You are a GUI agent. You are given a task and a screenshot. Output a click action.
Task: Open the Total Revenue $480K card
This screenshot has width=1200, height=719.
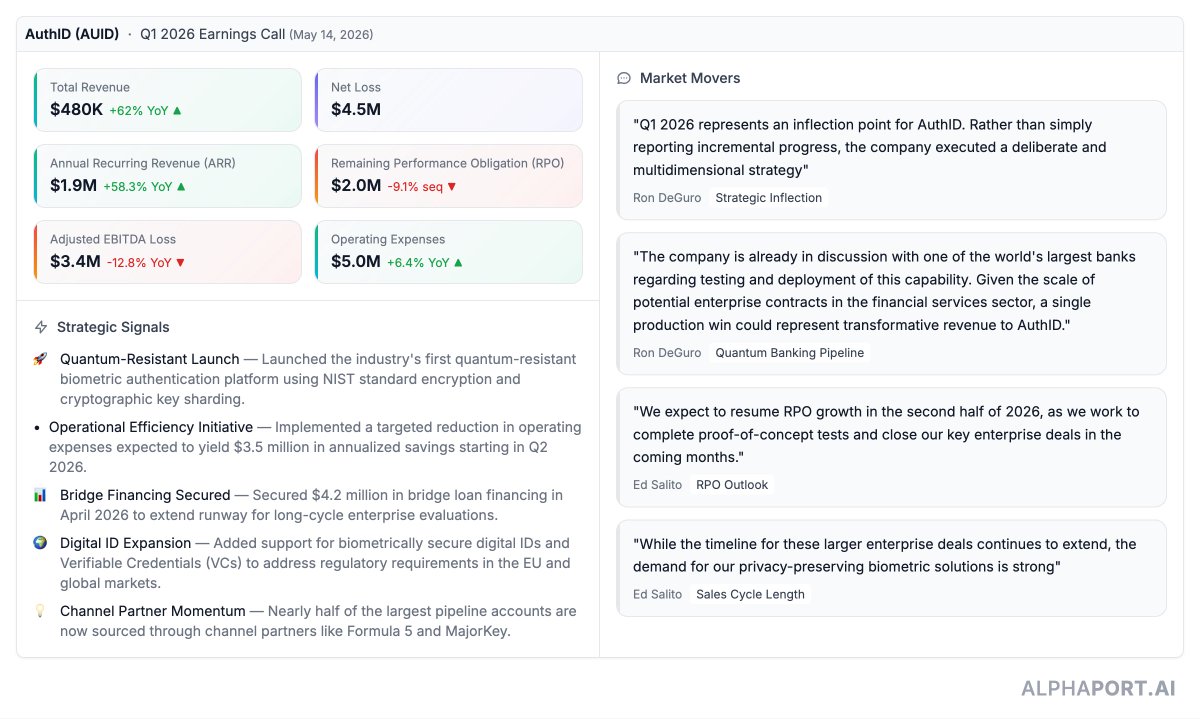tap(167, 100)
